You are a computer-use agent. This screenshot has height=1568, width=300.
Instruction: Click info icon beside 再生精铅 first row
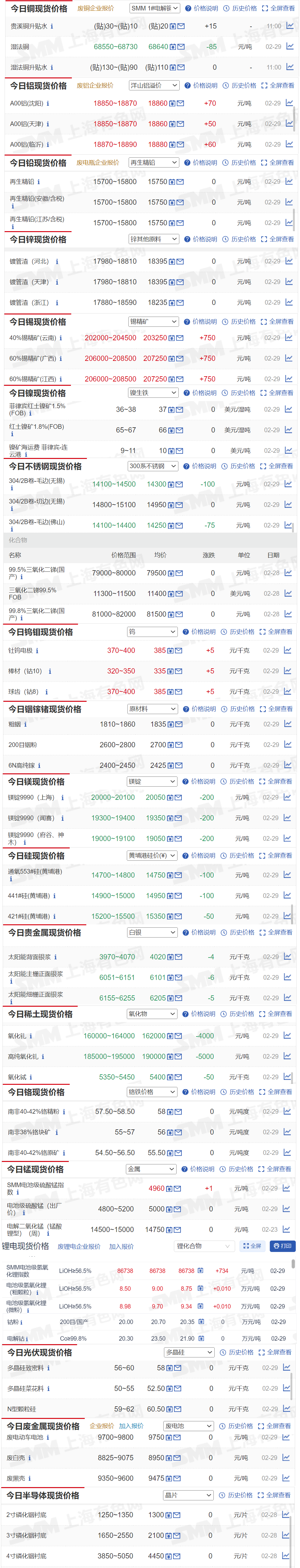(38, 181)
